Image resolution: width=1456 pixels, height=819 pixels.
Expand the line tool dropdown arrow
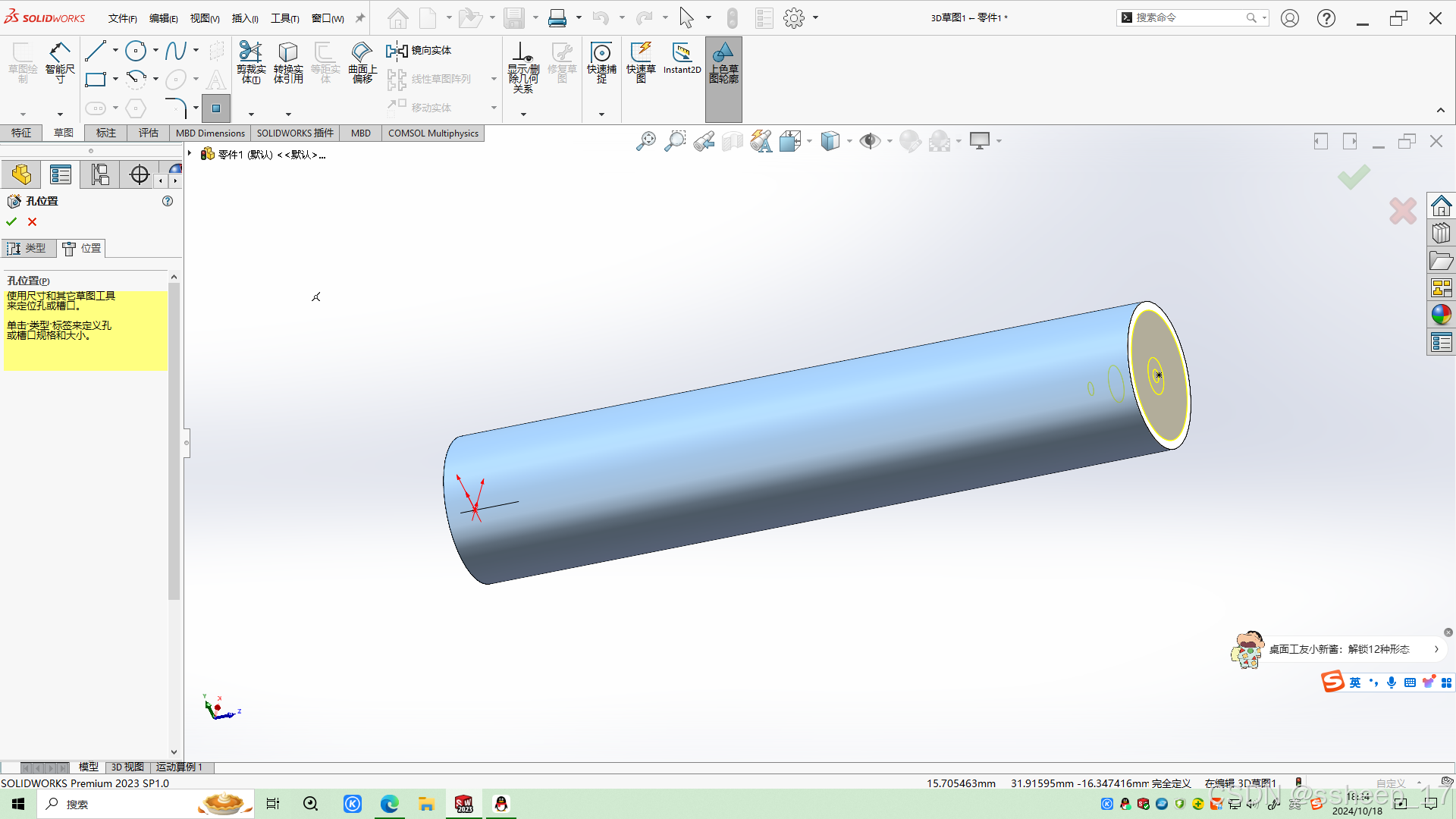(115, 51)
